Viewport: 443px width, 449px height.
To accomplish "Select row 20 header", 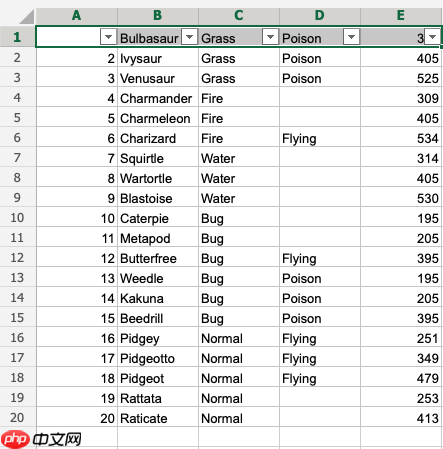I will 17,417.
